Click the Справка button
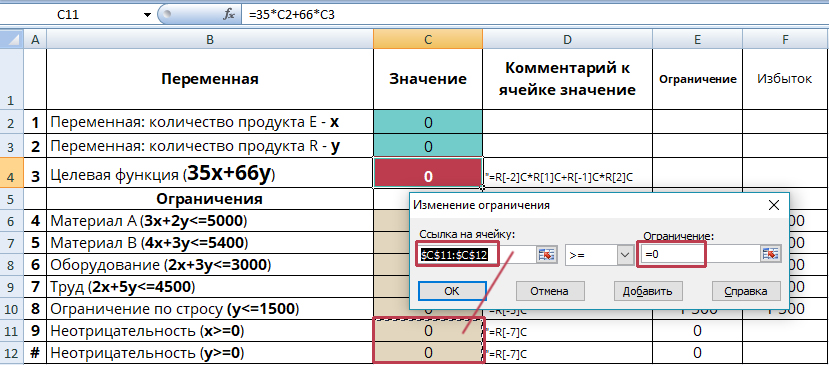829x365 pixels. [x=746, y=291]
